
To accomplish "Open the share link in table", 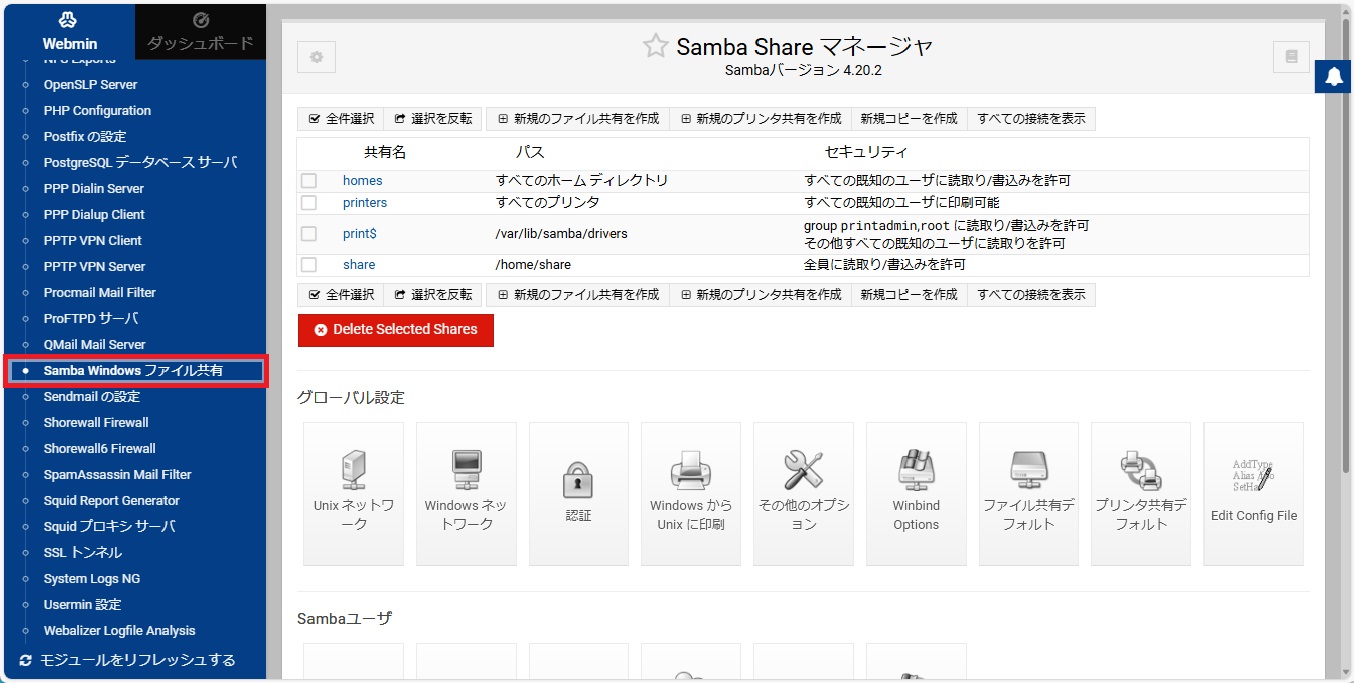I will (x=359, y=265).
